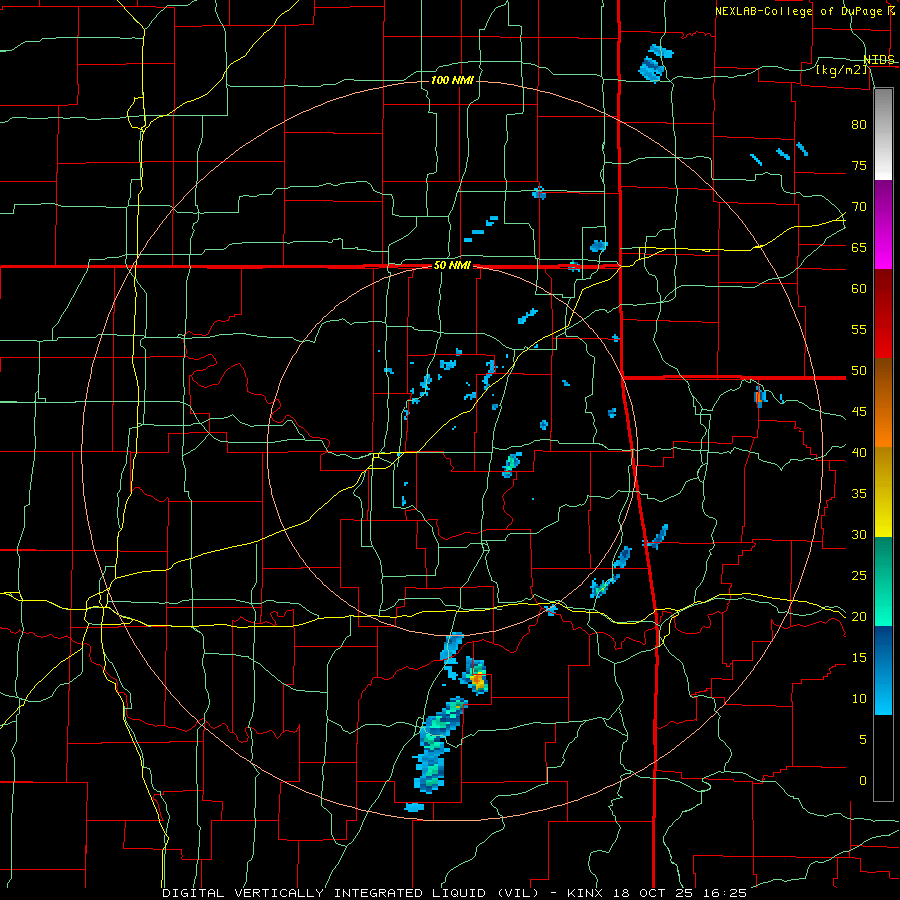Click the 25 value on the VIL legend

(859, 576)
